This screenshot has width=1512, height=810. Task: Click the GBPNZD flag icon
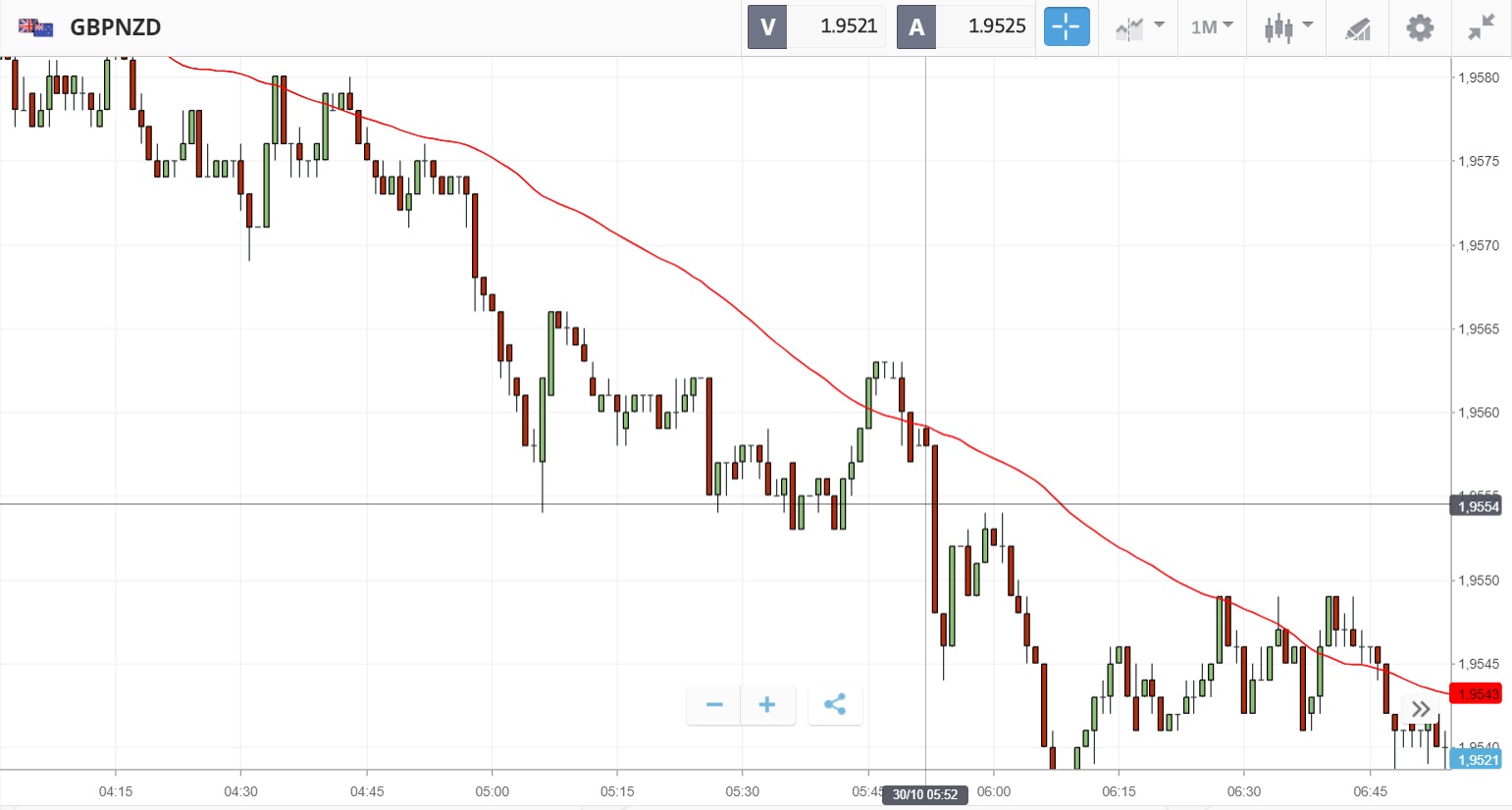(x=36, y=26)
